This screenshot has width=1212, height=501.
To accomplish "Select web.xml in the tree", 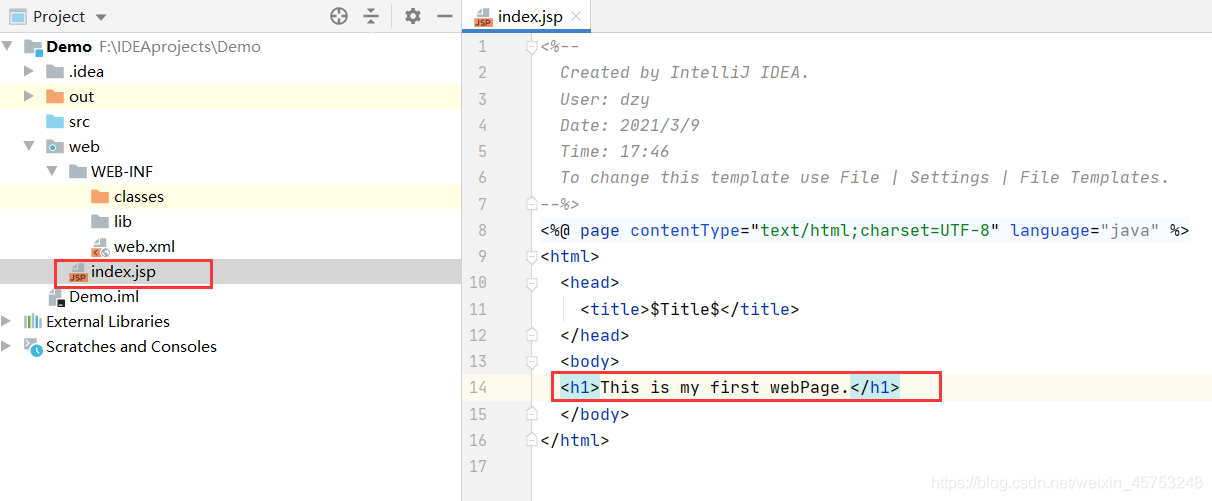I will (x=230, y=247).
